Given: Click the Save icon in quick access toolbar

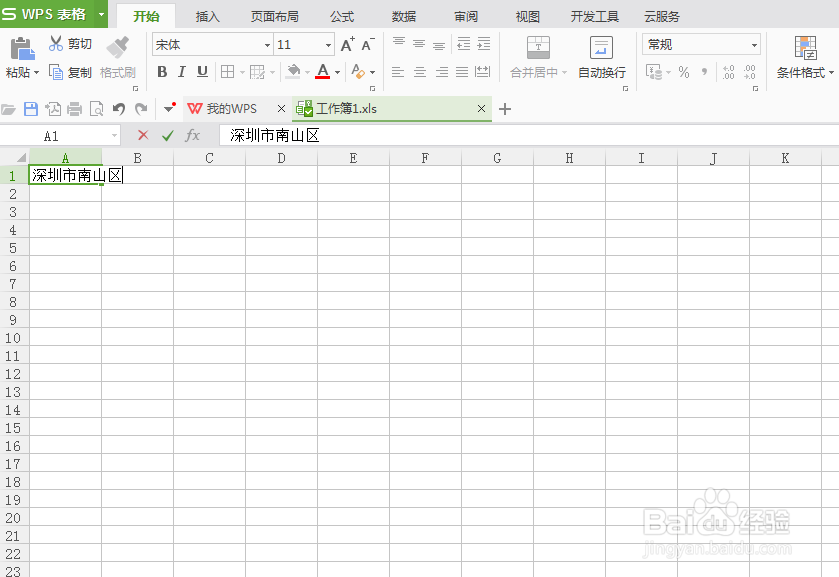Looking at the screenshot, I should coord(33,108).
